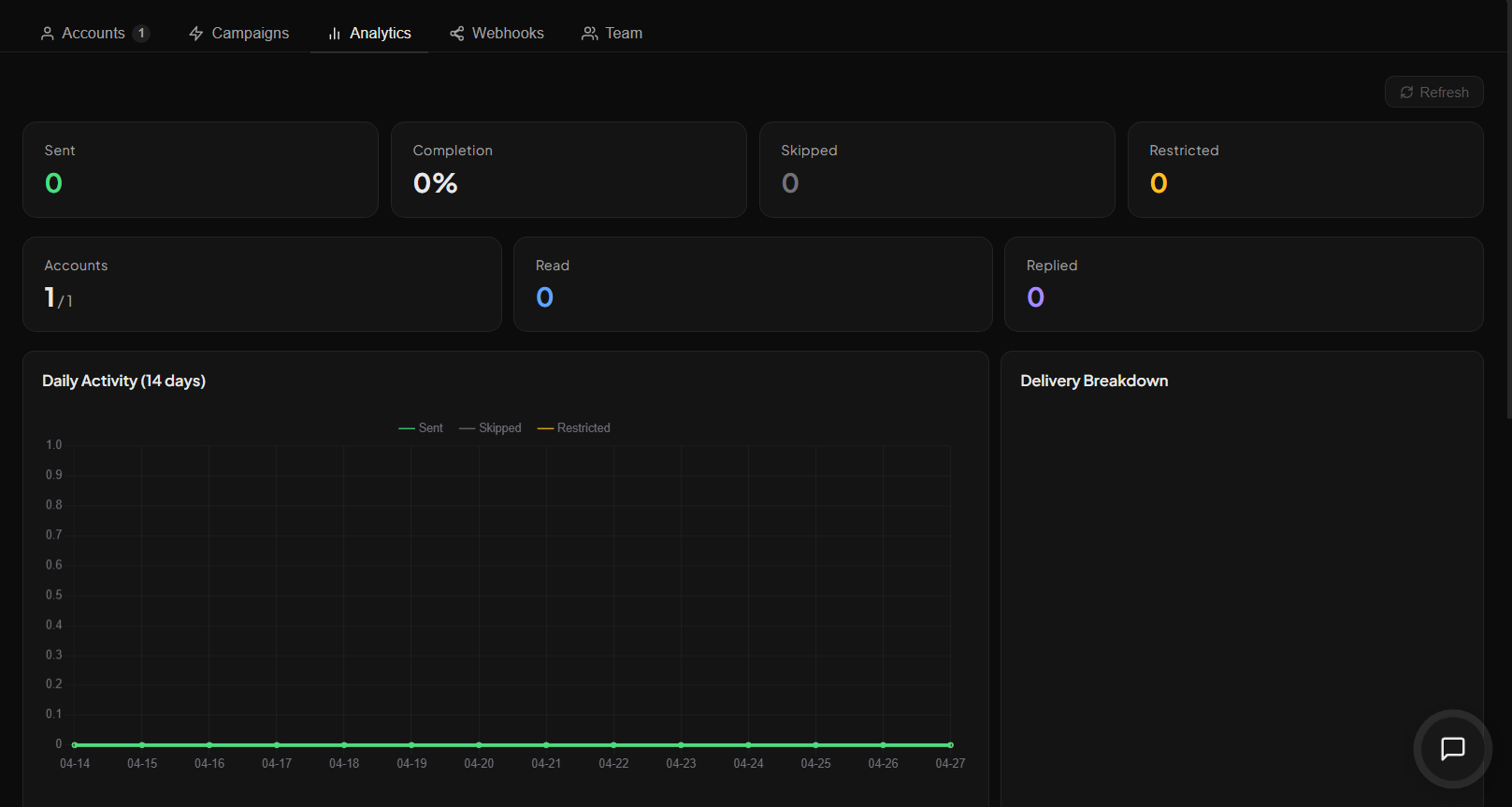
Task: Click the Refresh button
Action: tap(1434, 92)
